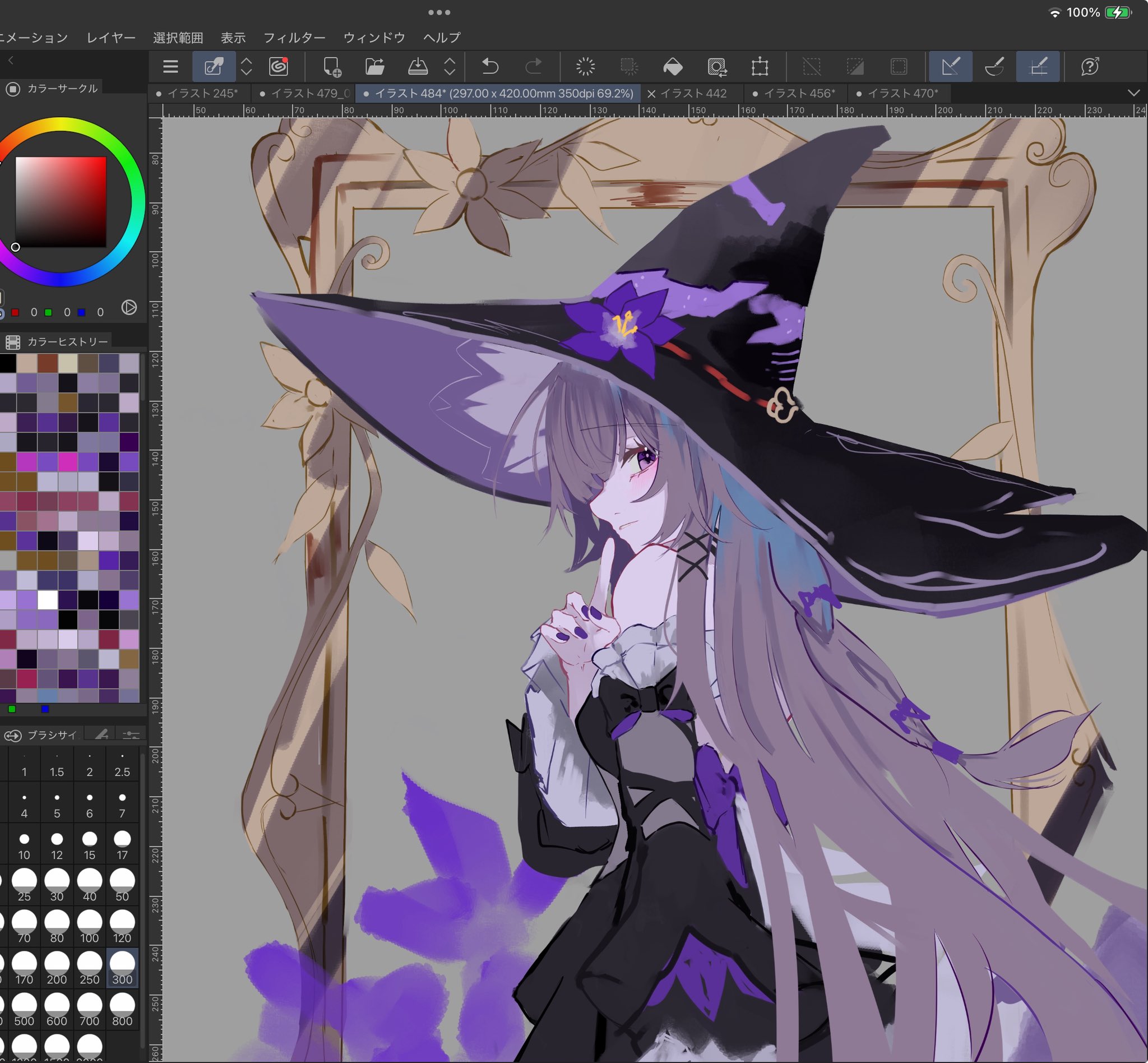Pick the white swatch in color history
Viewport: 1148px width, 1063px height.
click(47, 600)
